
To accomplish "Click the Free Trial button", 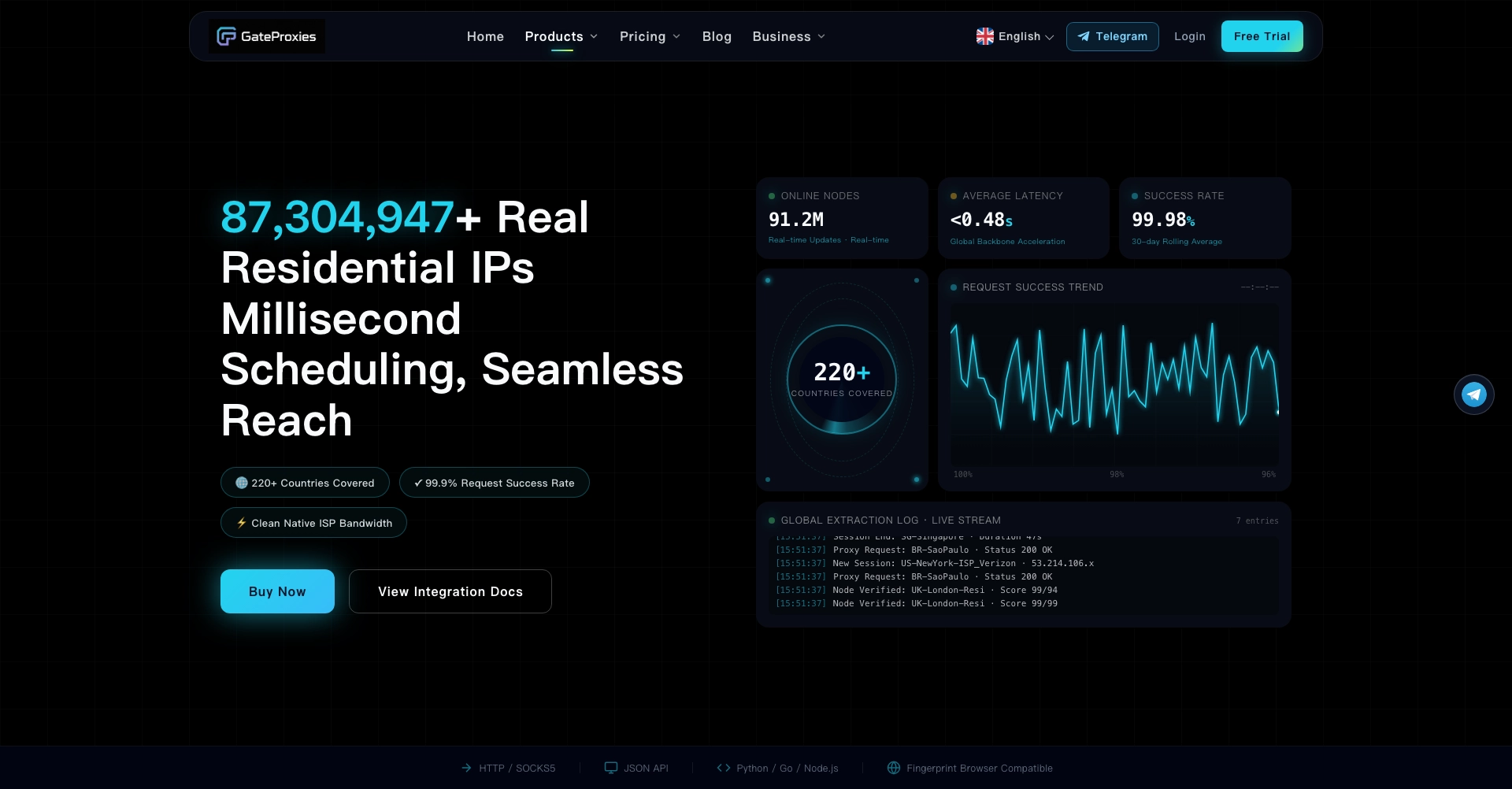I will 1262,36.
